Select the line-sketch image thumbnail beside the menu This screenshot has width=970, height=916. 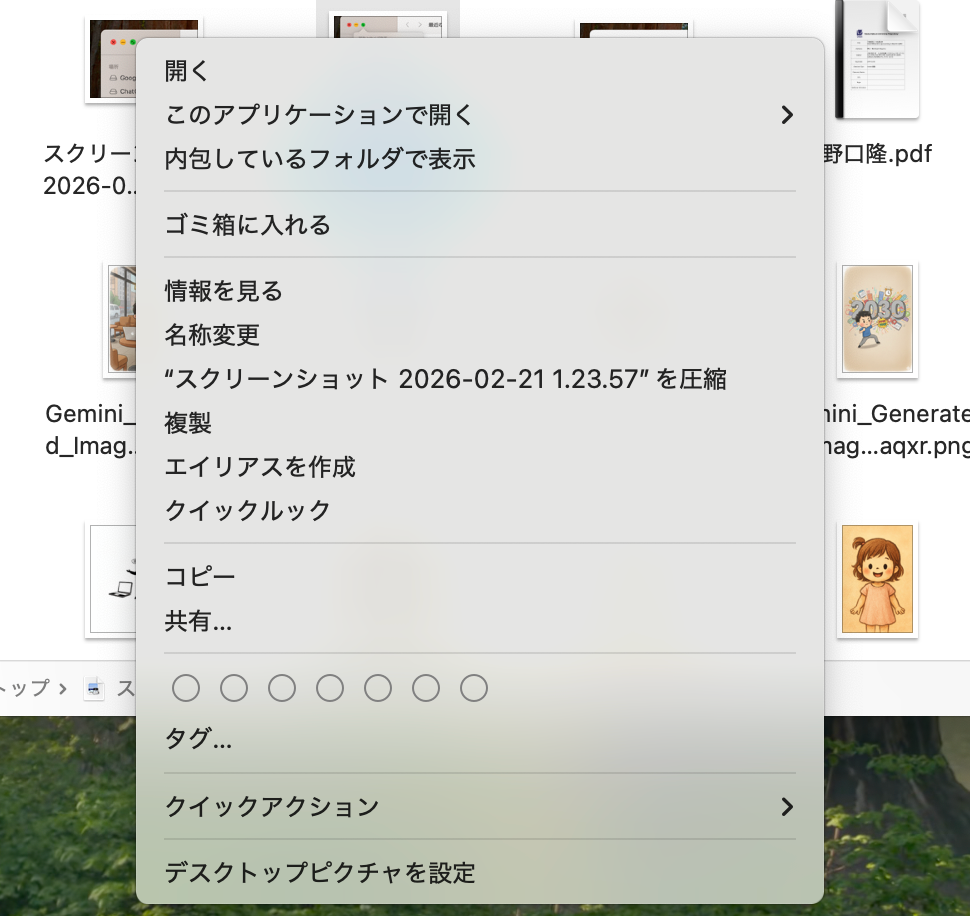tap(112, 580)
